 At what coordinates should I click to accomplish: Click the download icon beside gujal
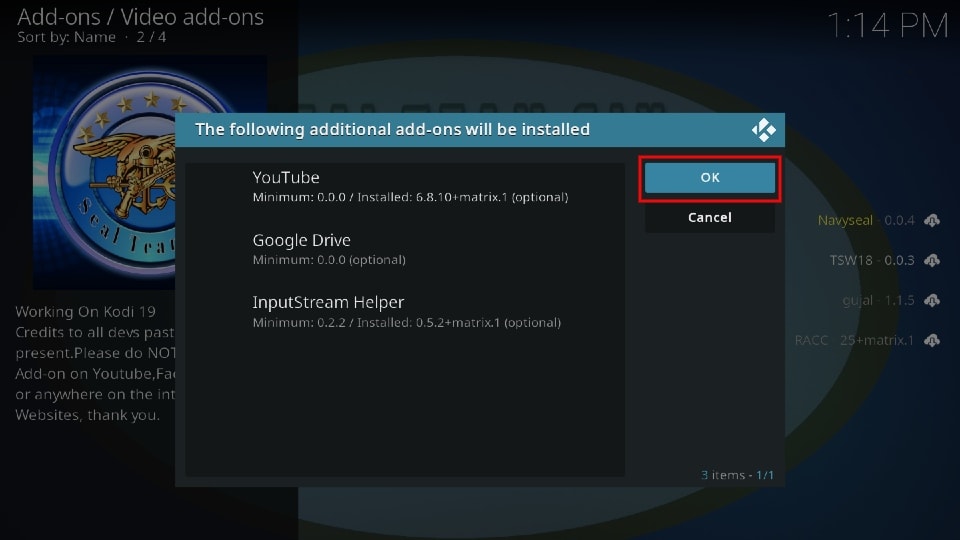point(932,300)
